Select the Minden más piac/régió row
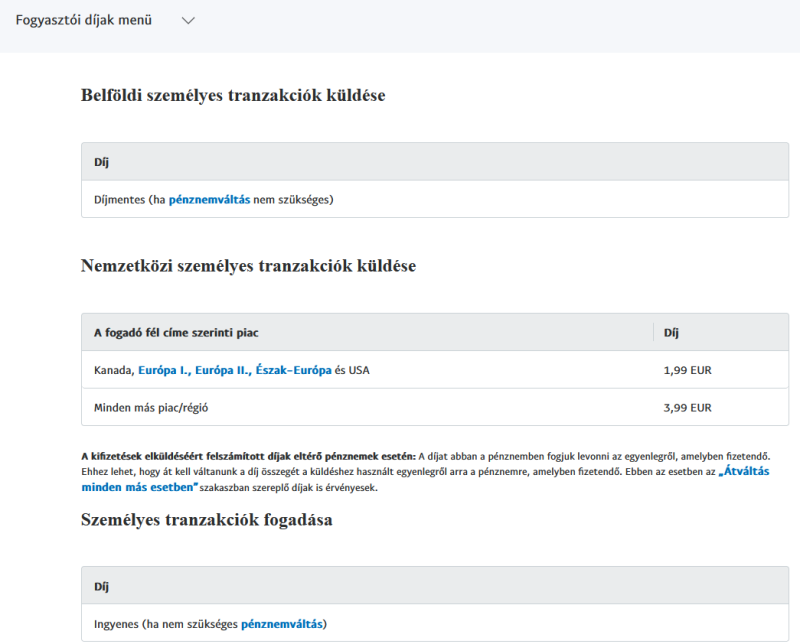 435,407
